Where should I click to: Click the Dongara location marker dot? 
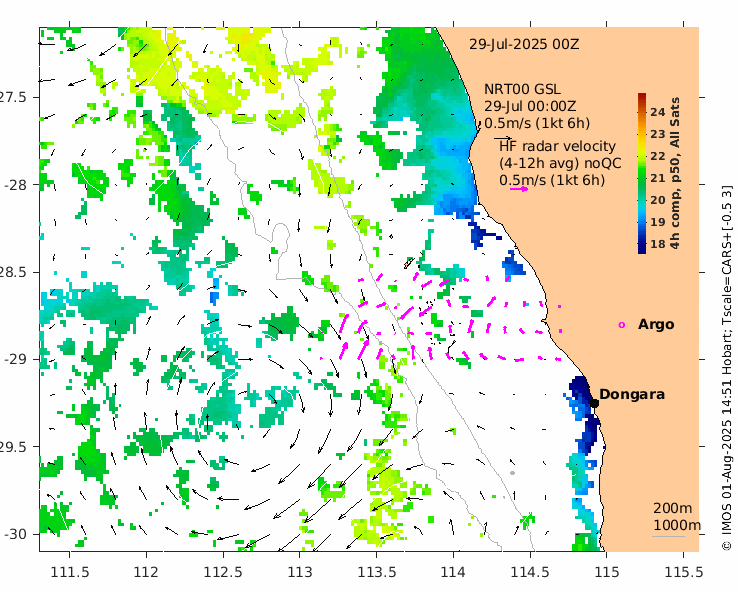click(x=594, y=403)
